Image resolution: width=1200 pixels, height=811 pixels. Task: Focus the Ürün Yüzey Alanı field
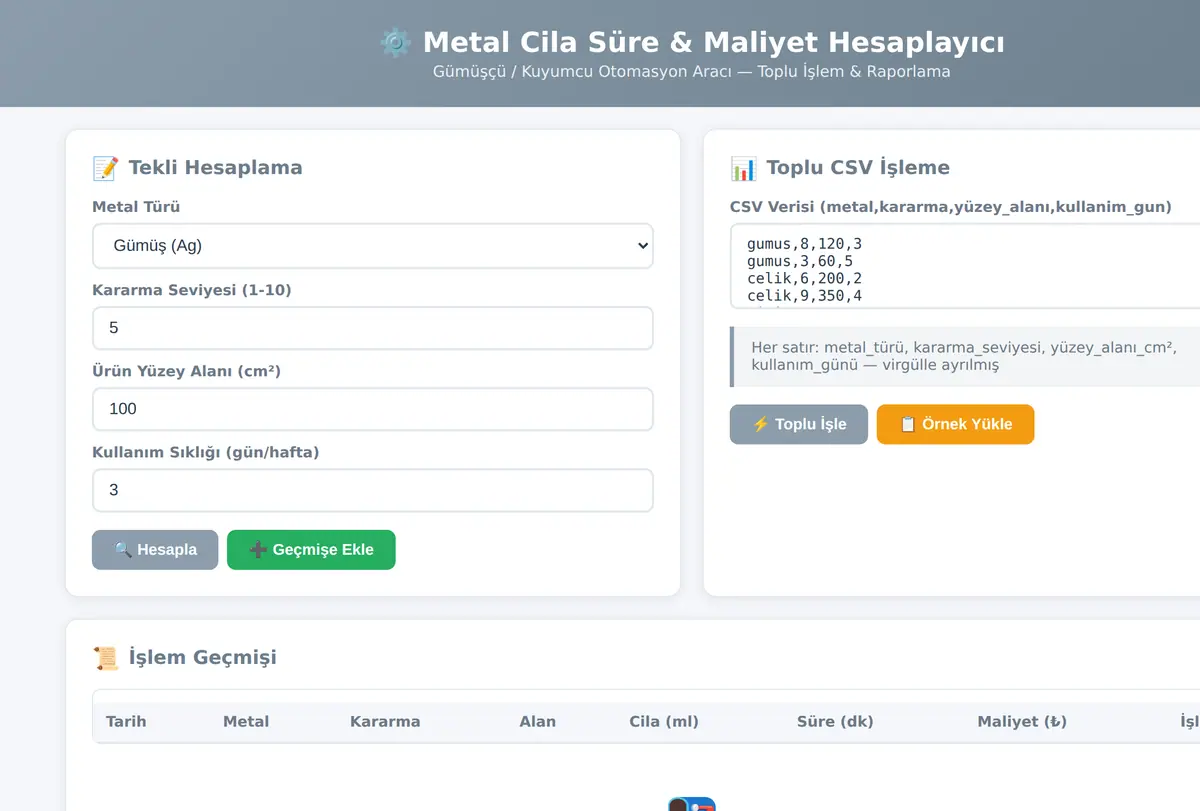[372, 409]
